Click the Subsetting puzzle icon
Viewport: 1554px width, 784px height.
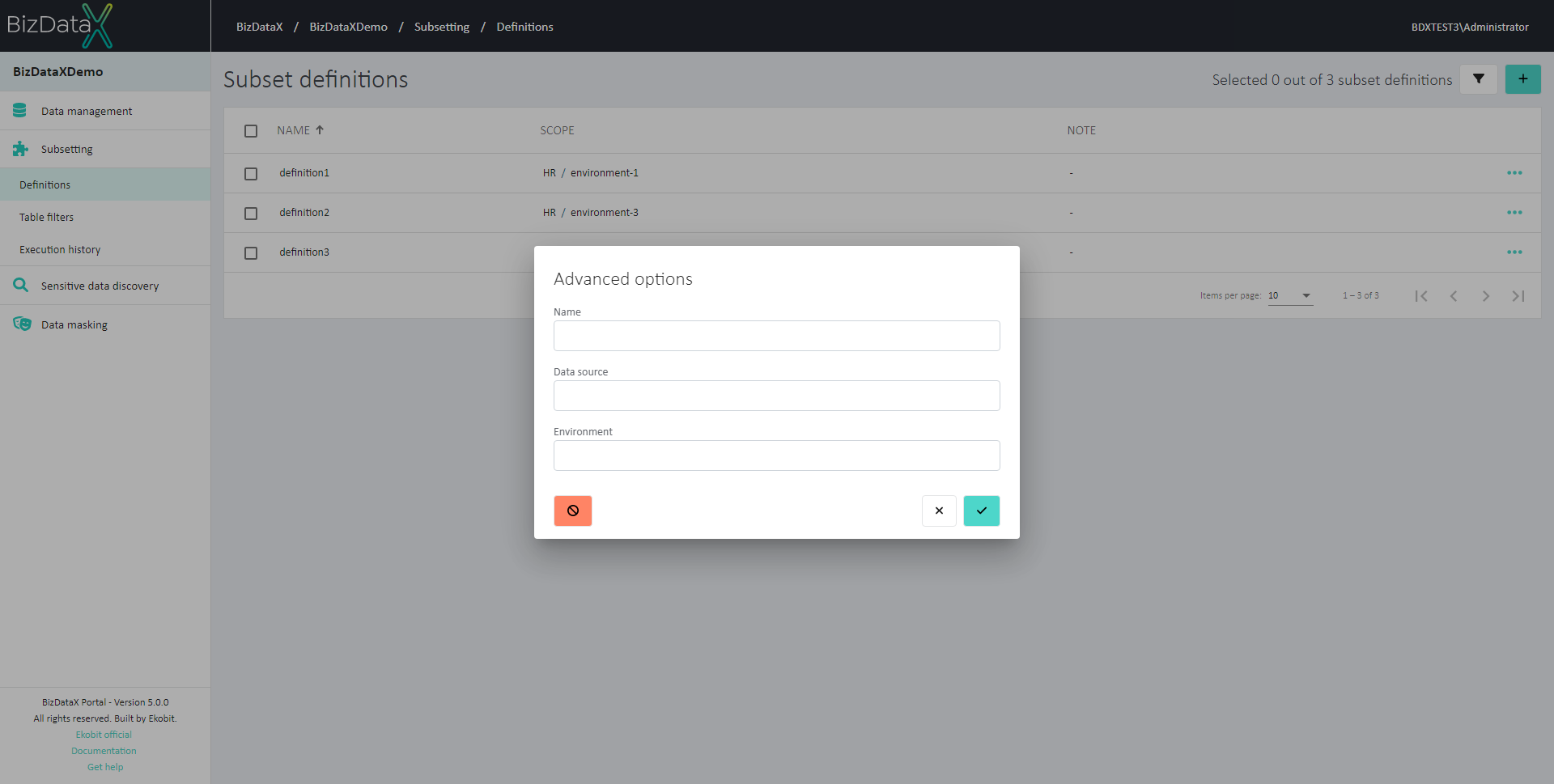[x=20, y=149]
